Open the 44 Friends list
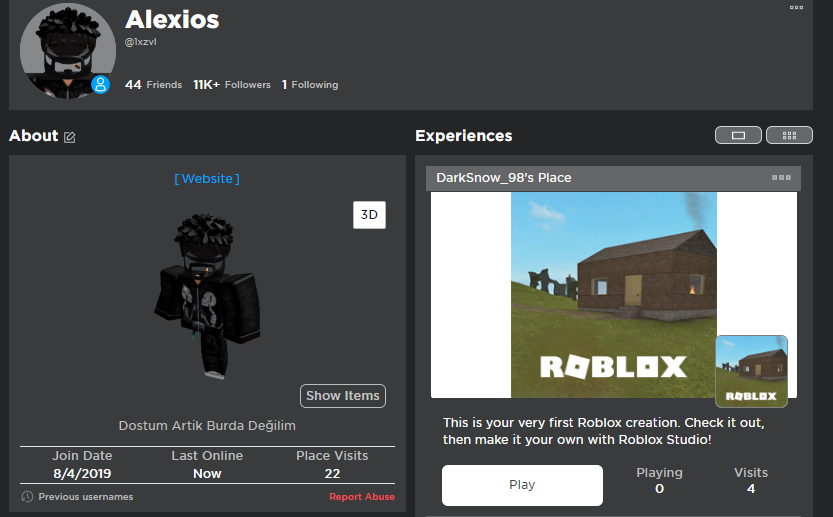This screenshot has width=833, height=517. tap(154, 84)
